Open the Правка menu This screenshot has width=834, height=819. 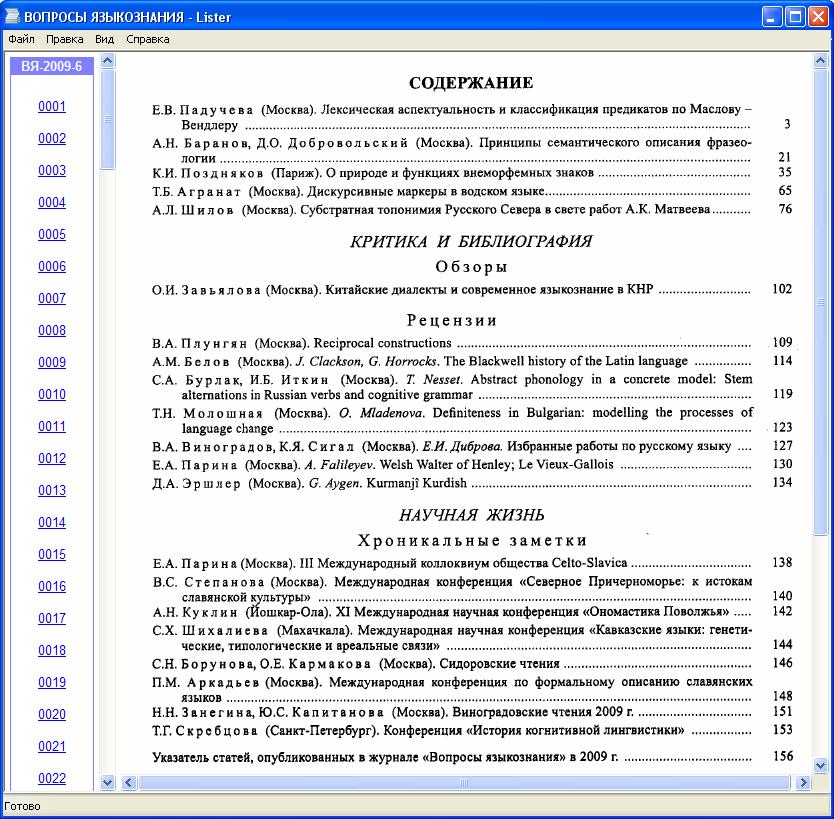click(x=64, y=39)
